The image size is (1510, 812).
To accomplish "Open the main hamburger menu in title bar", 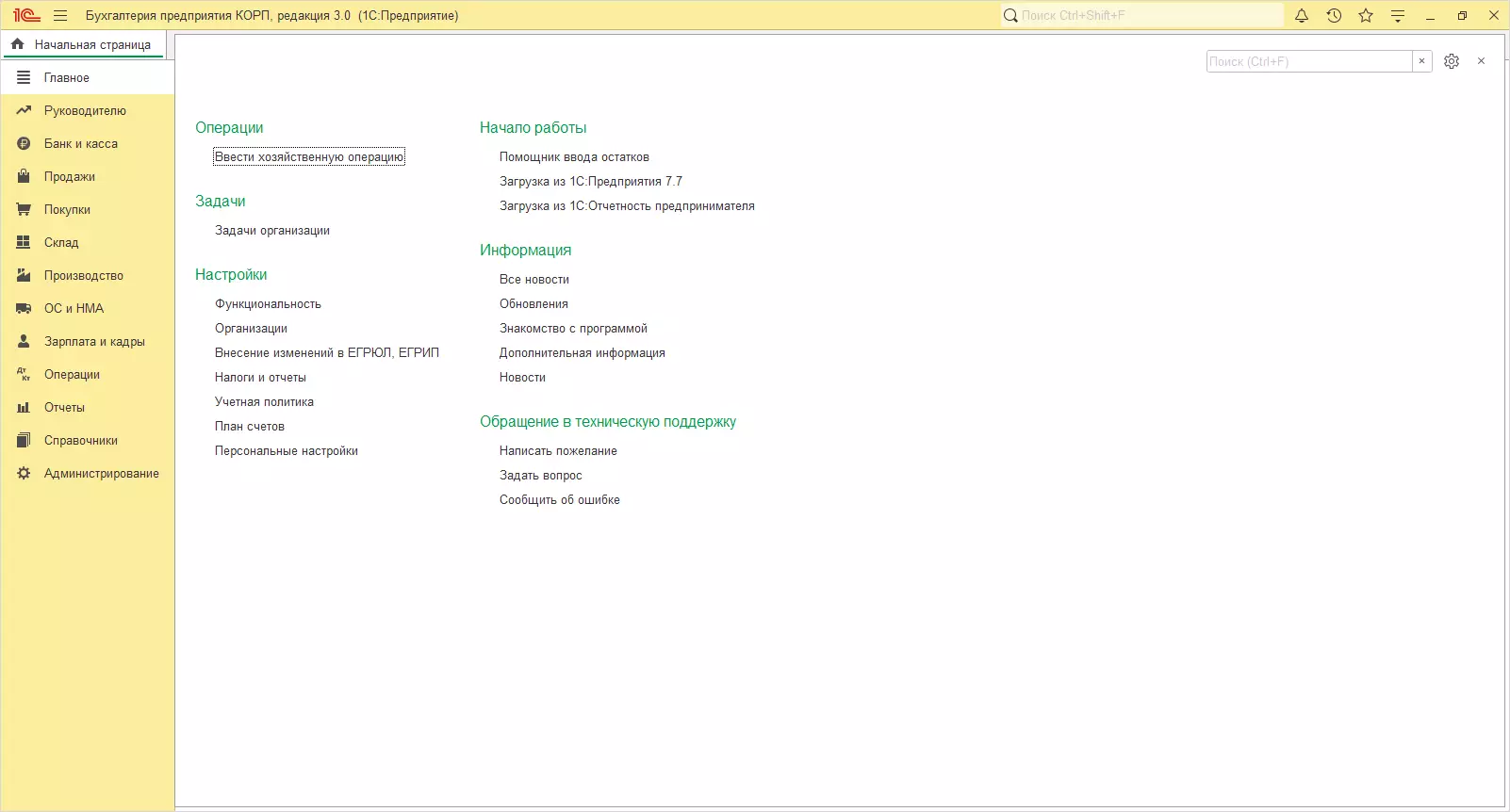I will (x=60, y=15).
